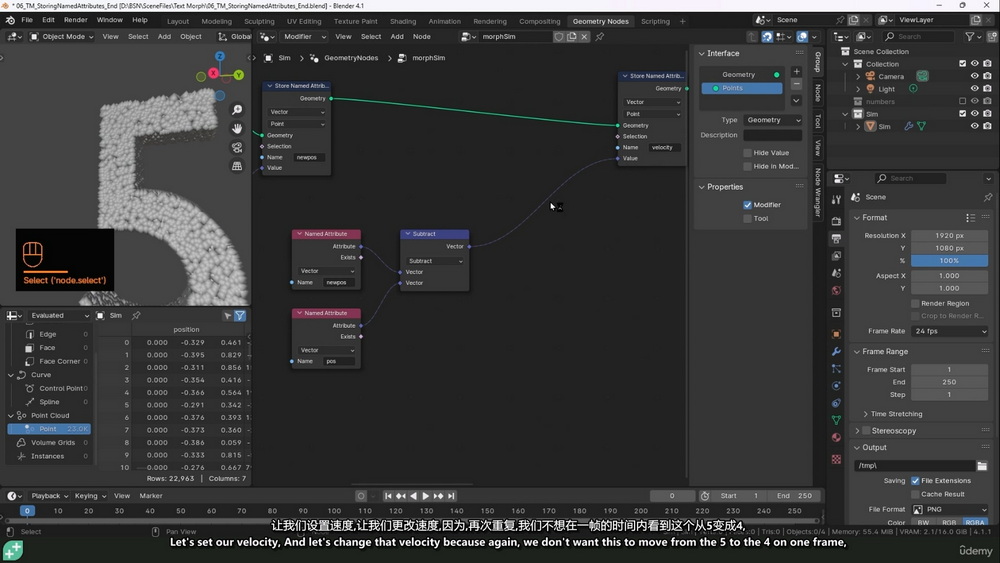The height and width of the screenshot is (563, 1000).
Task: Switch to the Layout workspace tab
Action: tap(178, 21)
